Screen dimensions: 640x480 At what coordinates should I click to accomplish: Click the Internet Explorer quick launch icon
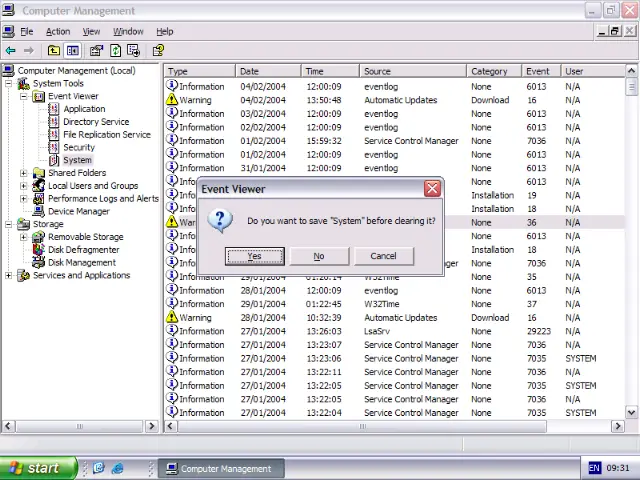[x=118, y=468]
